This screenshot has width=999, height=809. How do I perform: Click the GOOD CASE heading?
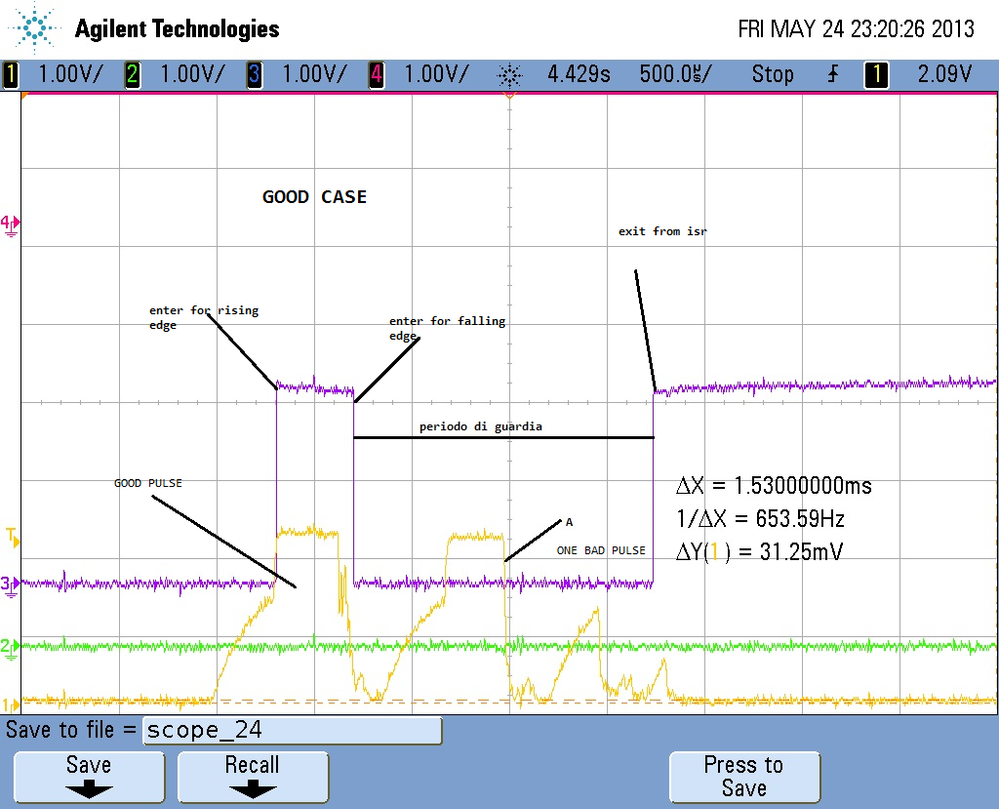point(315,197)
